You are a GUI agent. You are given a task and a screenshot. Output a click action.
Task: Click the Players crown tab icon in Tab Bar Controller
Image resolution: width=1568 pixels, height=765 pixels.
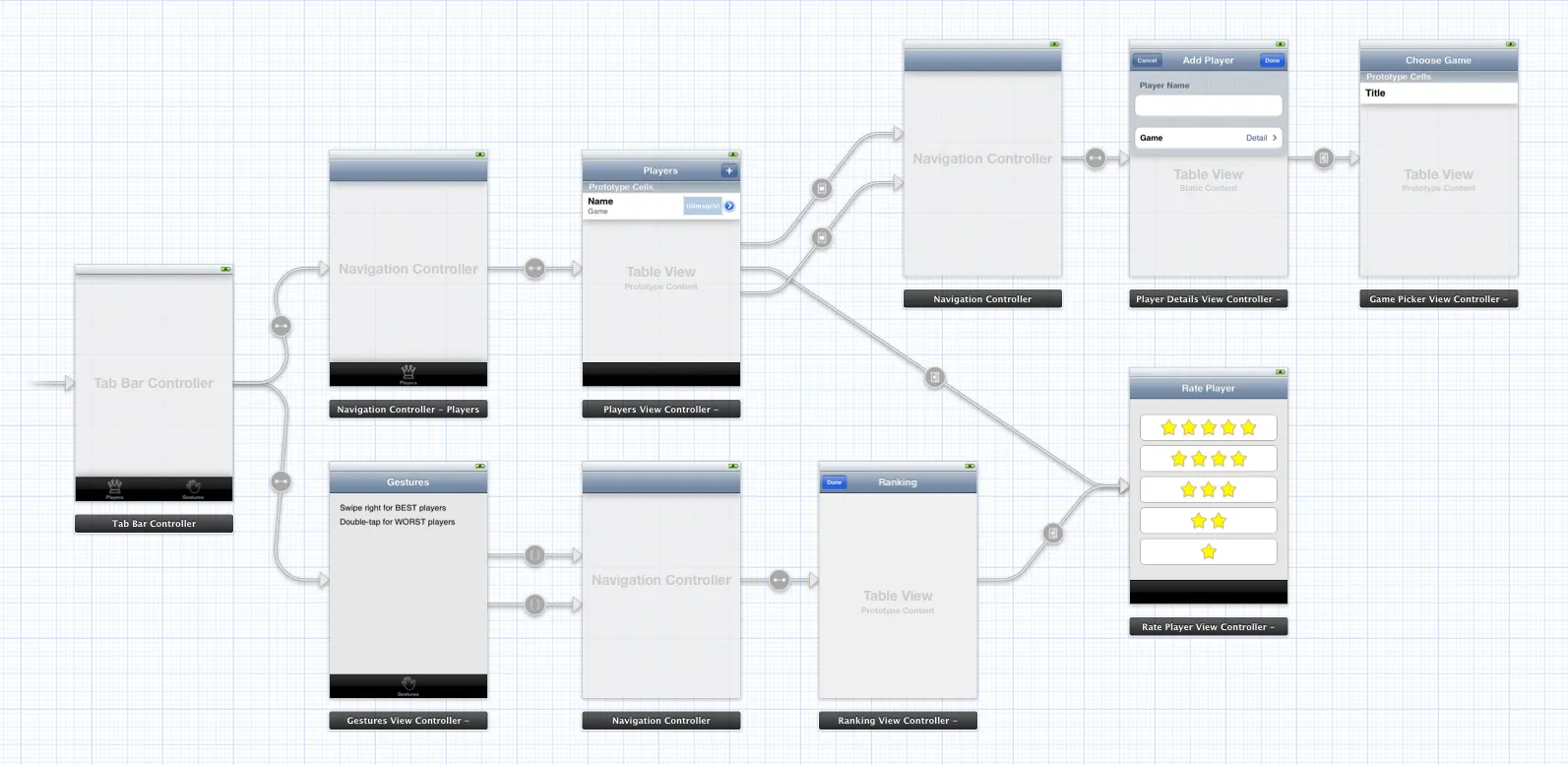click(x=115, y=486)
